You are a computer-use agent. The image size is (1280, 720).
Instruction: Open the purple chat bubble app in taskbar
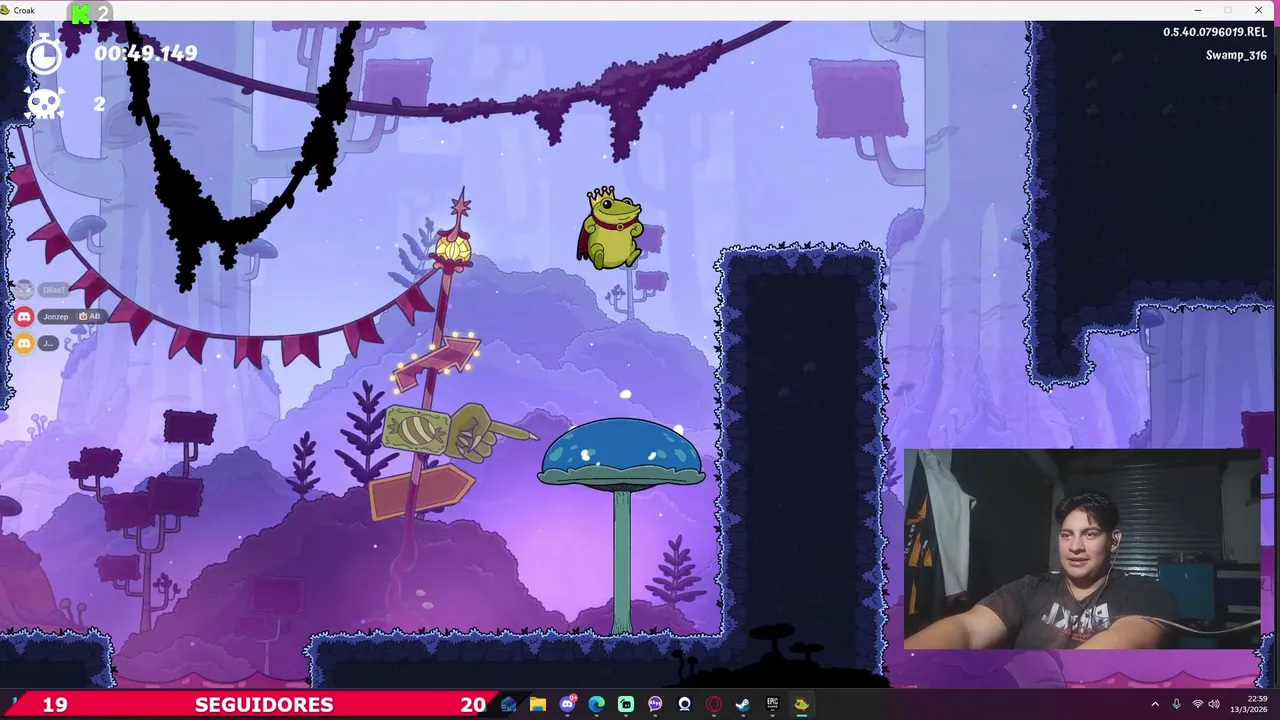click(x=655, y=704)
